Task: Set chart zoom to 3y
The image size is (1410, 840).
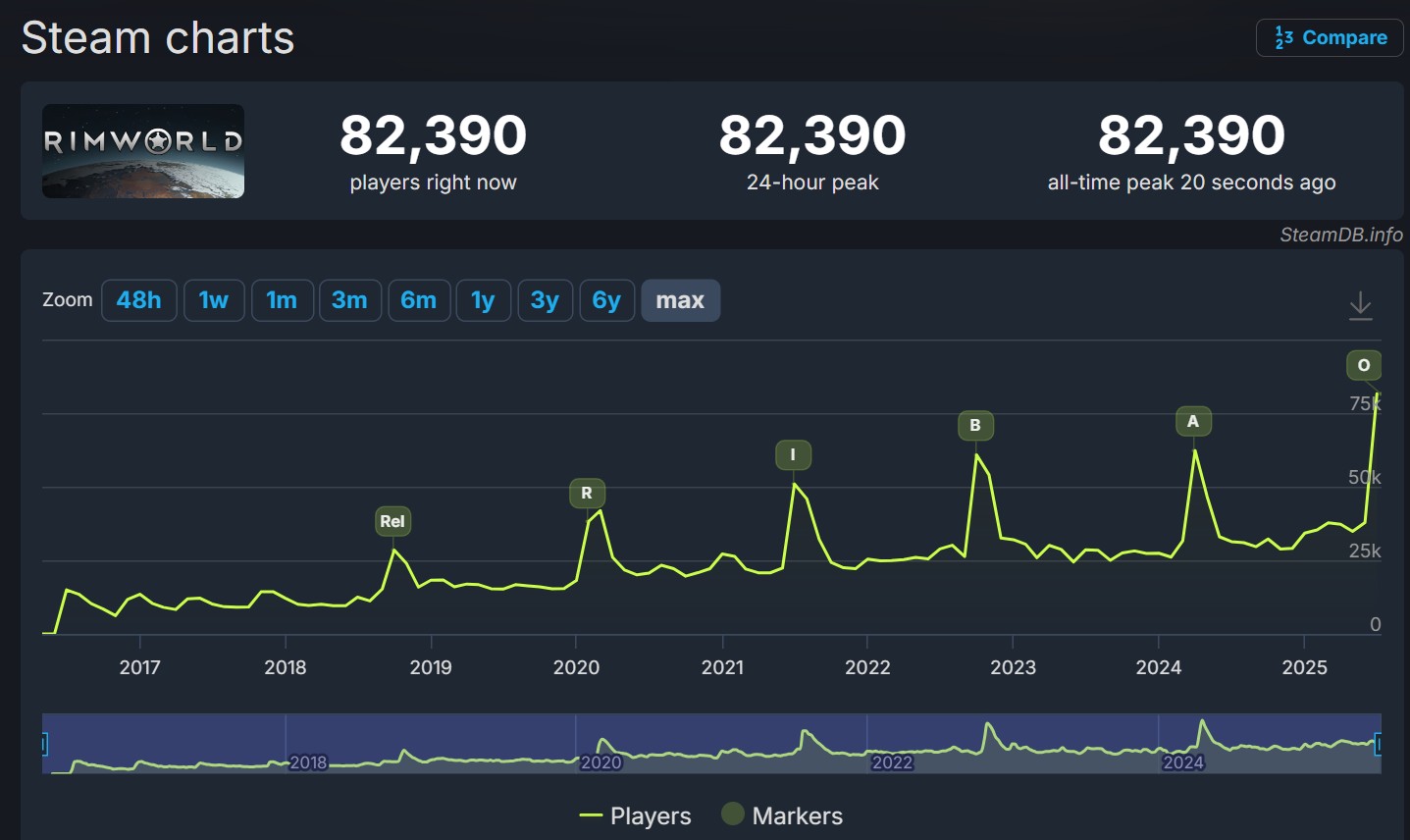Action: coord(545,300)
